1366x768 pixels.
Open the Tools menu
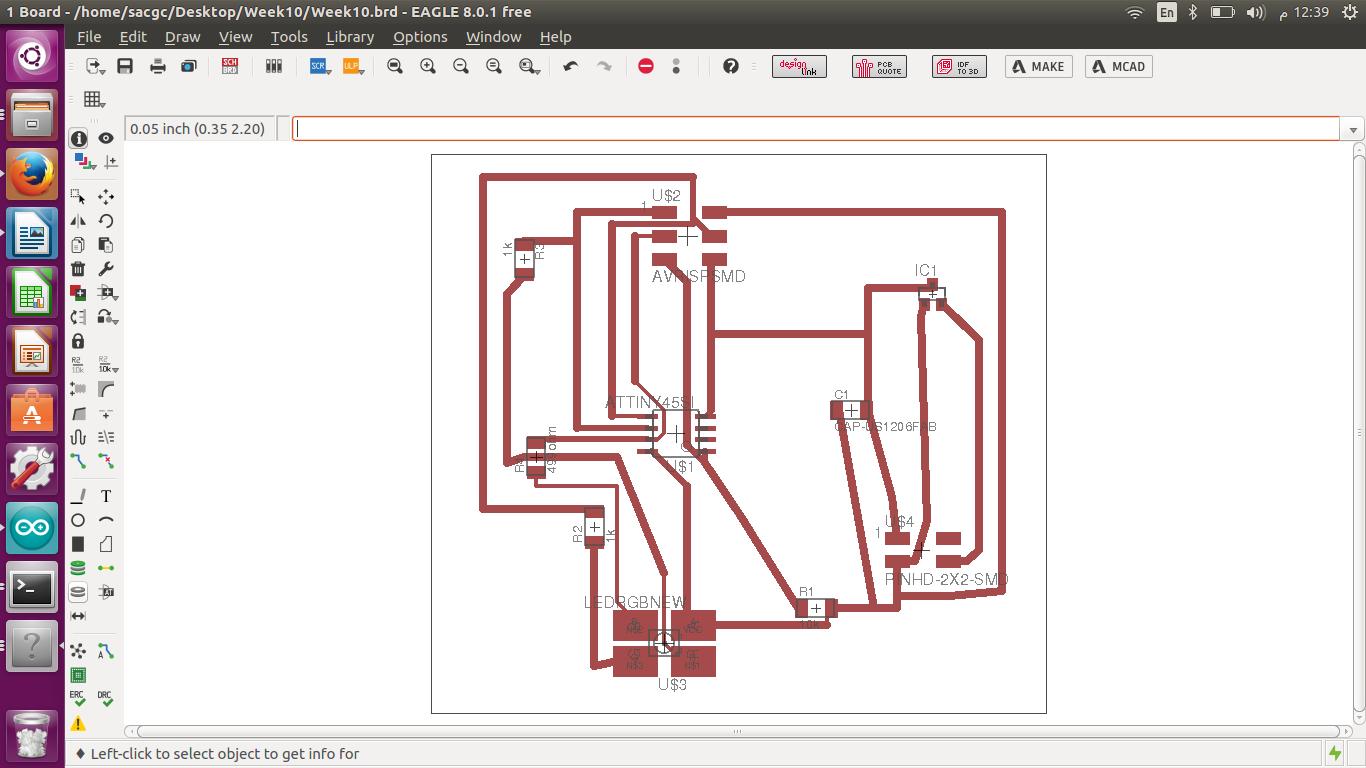[x=289, y=37]
